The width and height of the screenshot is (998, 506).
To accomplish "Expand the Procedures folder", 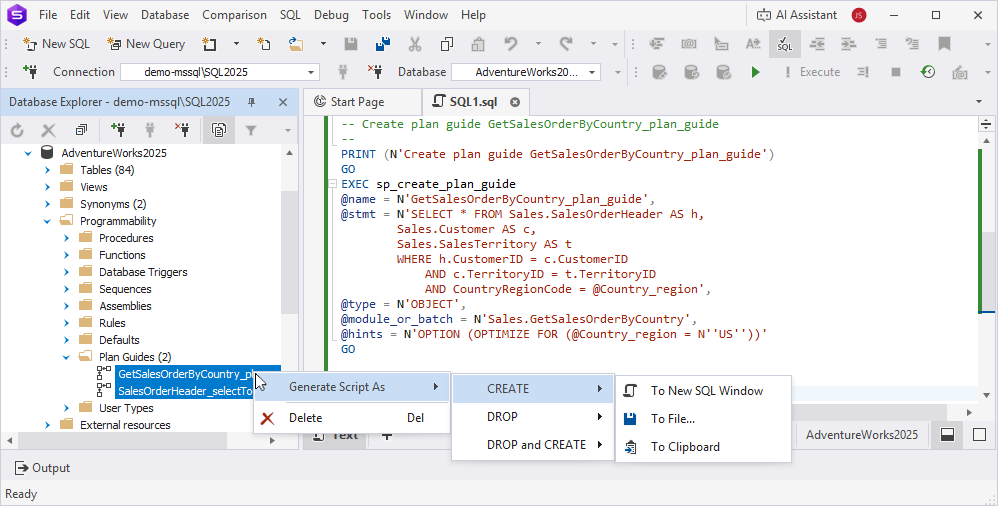I will tap(66, 238).
